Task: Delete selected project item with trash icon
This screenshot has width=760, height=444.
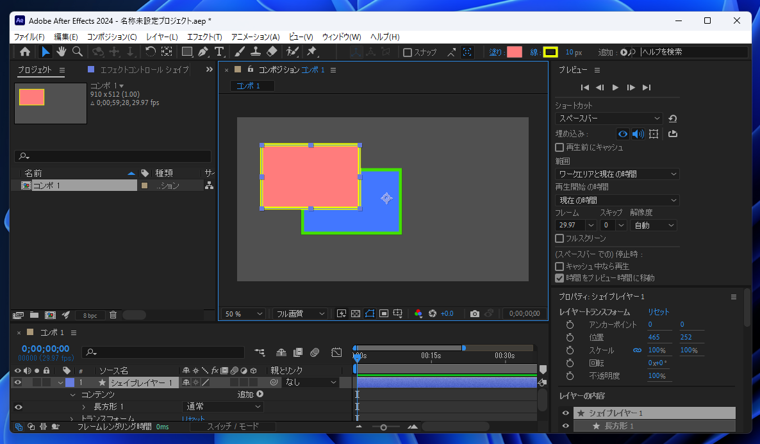Action: (x=113, y=315)
